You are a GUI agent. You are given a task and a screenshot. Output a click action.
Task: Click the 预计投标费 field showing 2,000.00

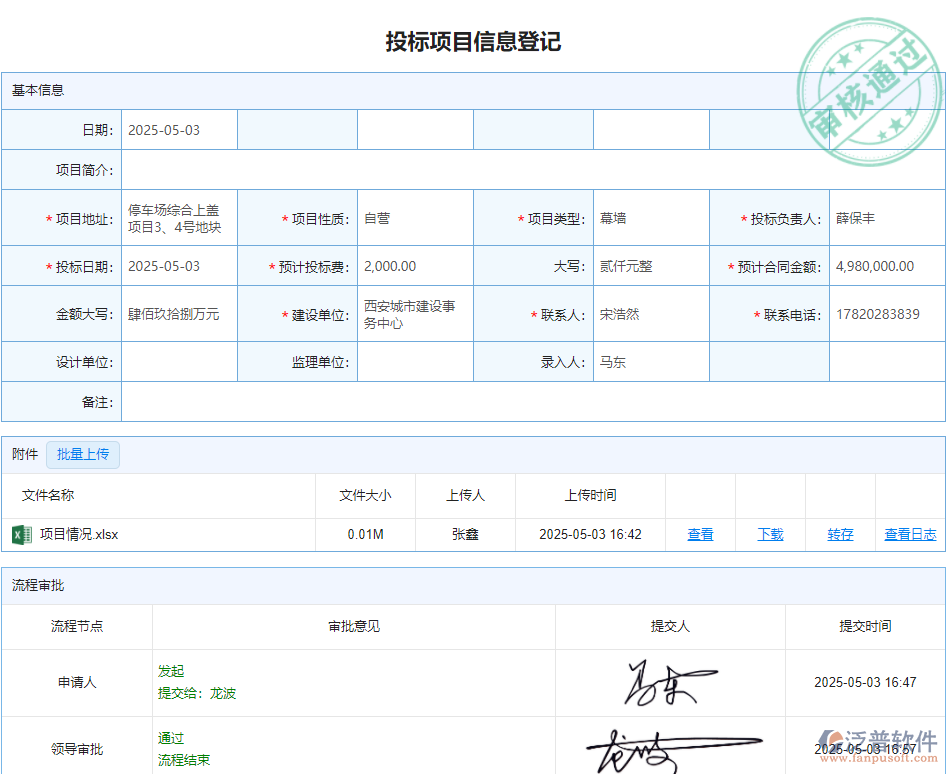click(x=415, y=266)
